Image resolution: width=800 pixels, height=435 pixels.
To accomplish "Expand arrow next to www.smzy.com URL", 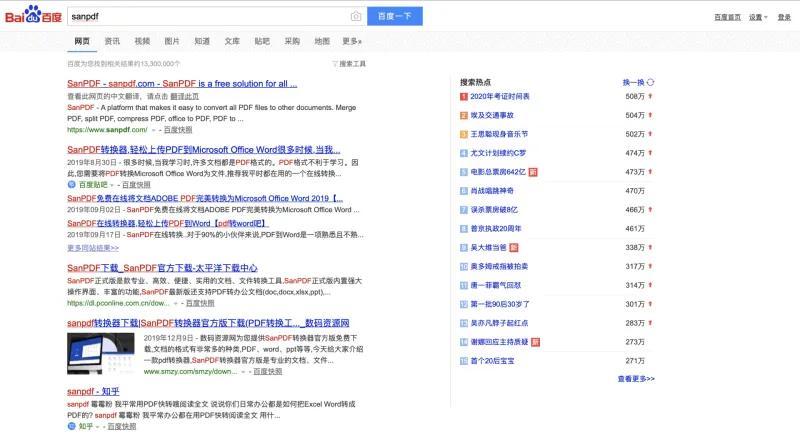I will click(x=243, y=372).
